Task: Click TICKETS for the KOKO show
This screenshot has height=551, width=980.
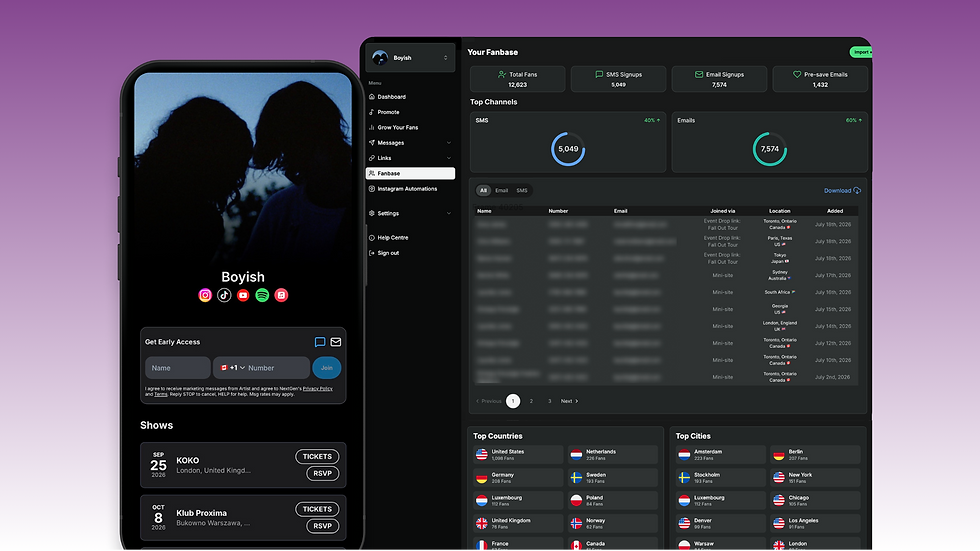Action: point(318,457)
